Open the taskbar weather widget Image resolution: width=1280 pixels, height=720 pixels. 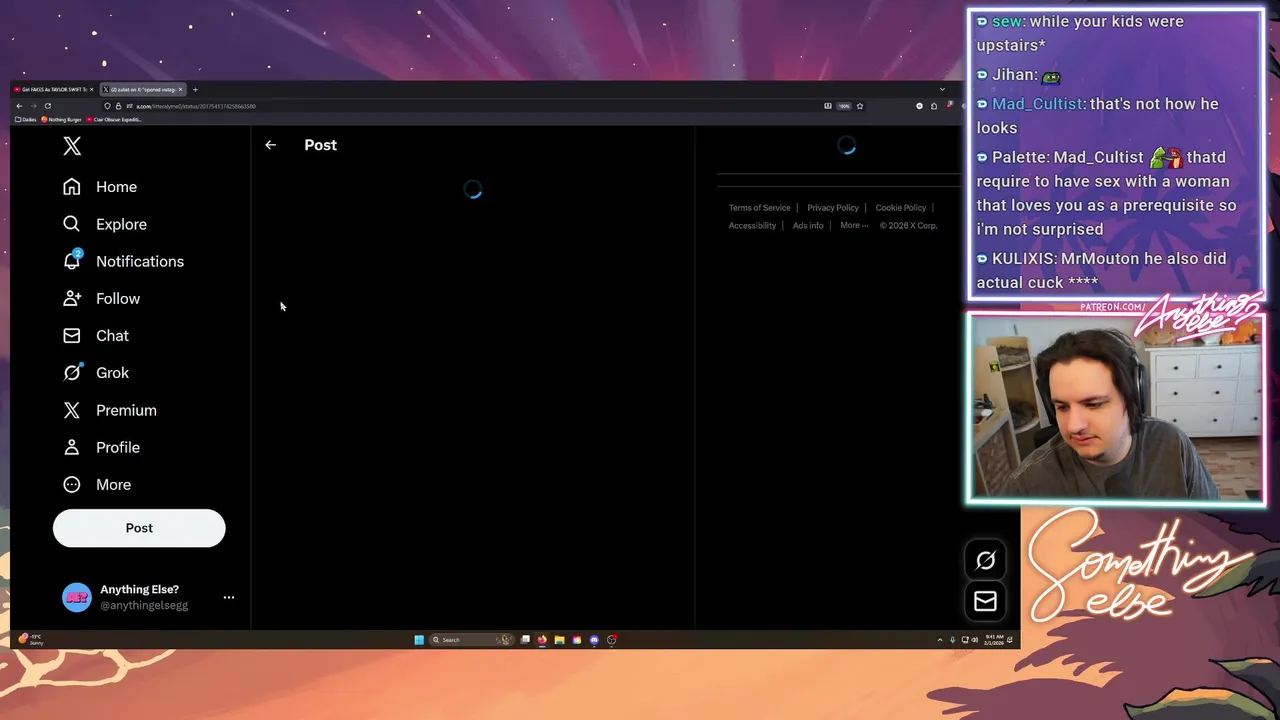coord(31,640)
